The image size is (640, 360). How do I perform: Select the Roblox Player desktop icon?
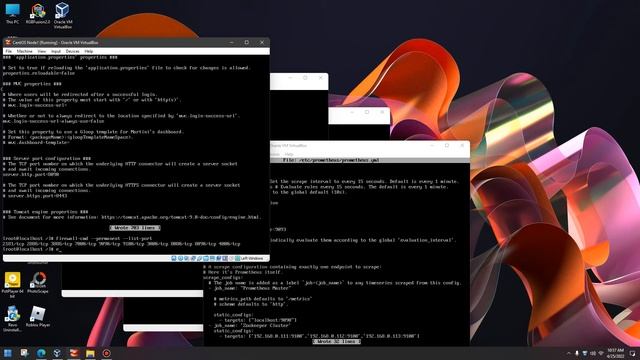click(38, 316)
